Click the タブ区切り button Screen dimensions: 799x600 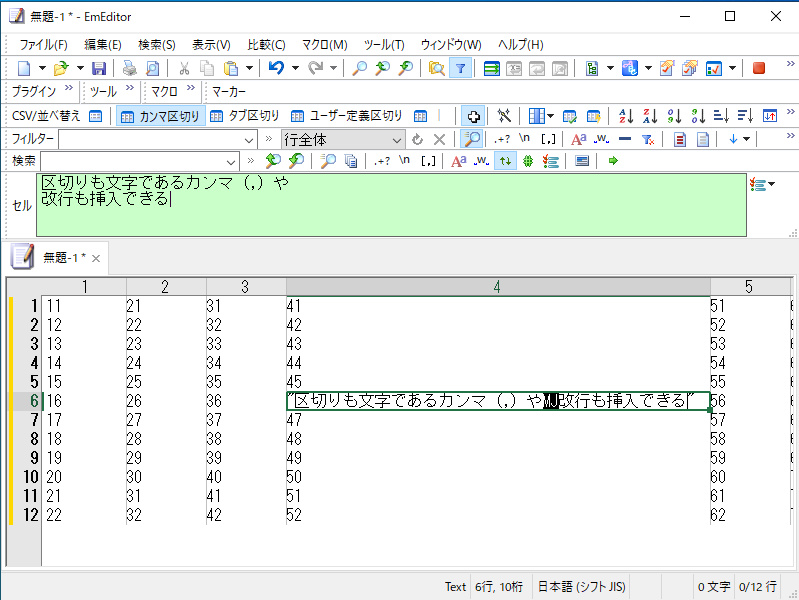[x=245, y=116]
